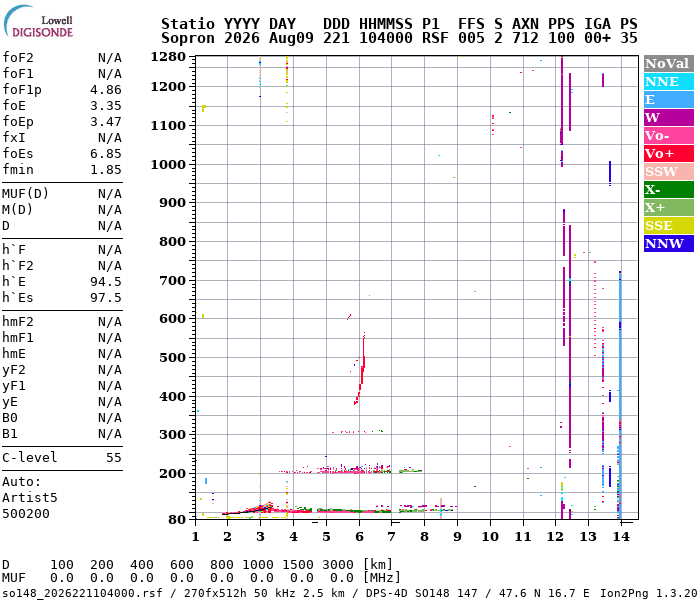Image resolution: width=700 pixels, height=600 pixels.
Task: Click the 3000 km distance column header
Action: 338,565
